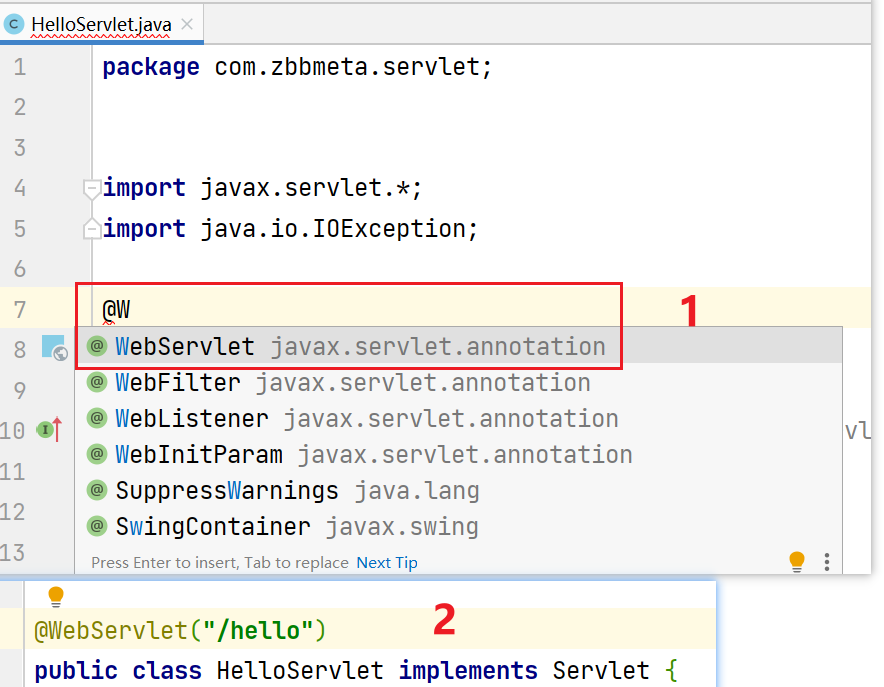Select WebServlet from the completion list

[185, 347]
